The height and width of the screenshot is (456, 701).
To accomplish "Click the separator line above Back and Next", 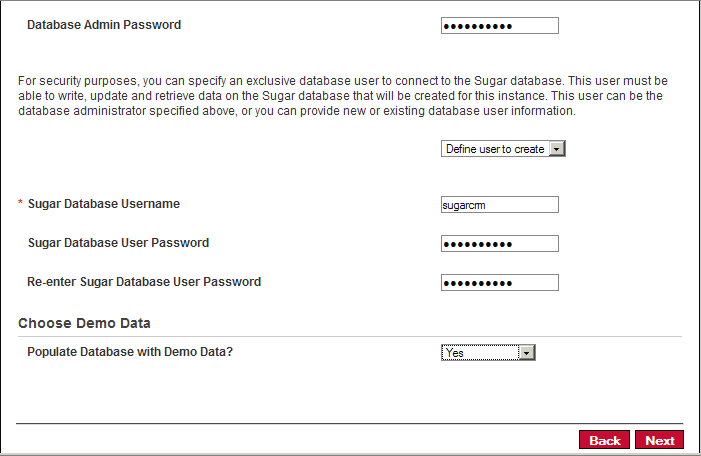I will (350, 423).
